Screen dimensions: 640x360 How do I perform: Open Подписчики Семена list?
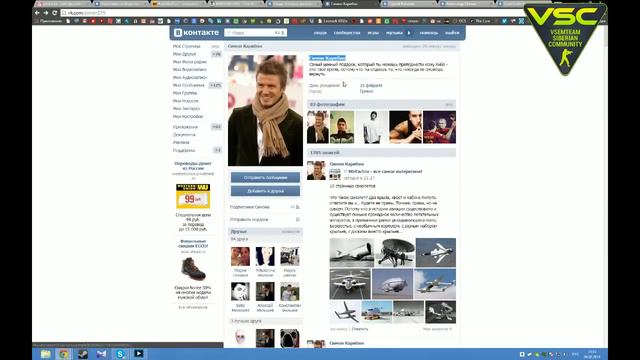click(x=250, y=207)
